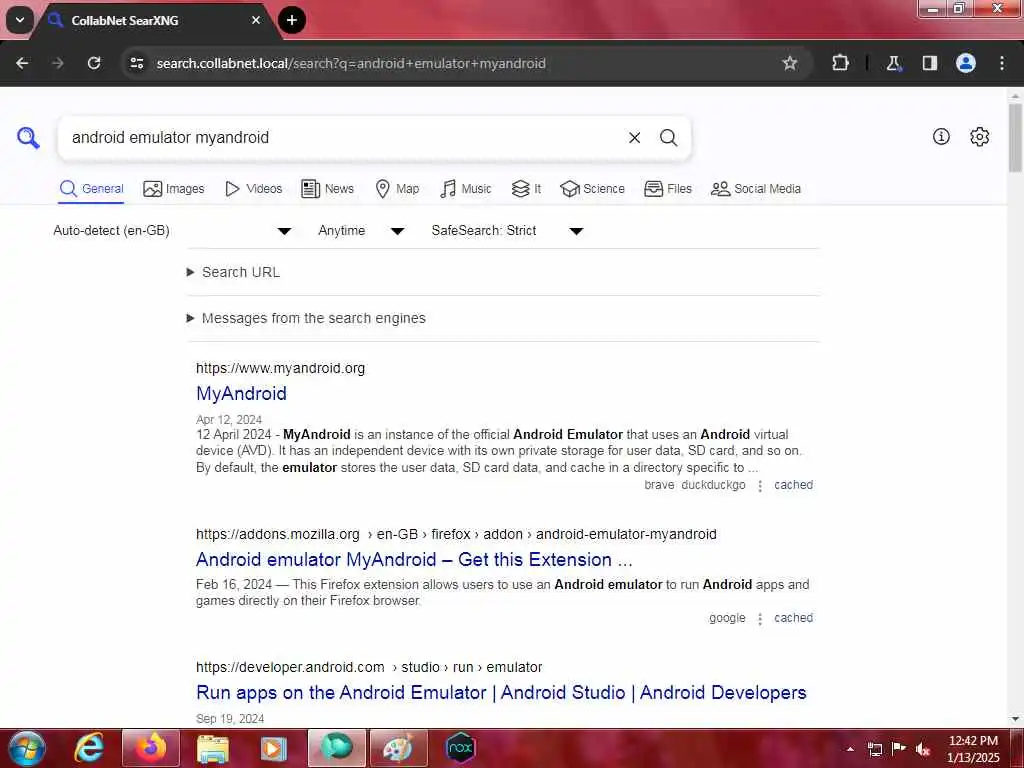Open the Chrome profile avatar
Viewport: 1024px width, 768px height.
[966, 63]
